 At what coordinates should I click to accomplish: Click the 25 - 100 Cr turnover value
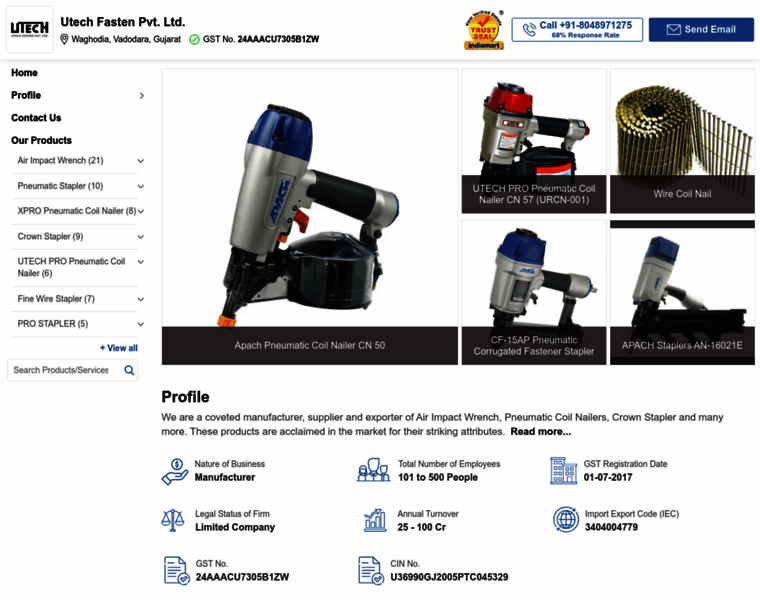pos(422,527)
